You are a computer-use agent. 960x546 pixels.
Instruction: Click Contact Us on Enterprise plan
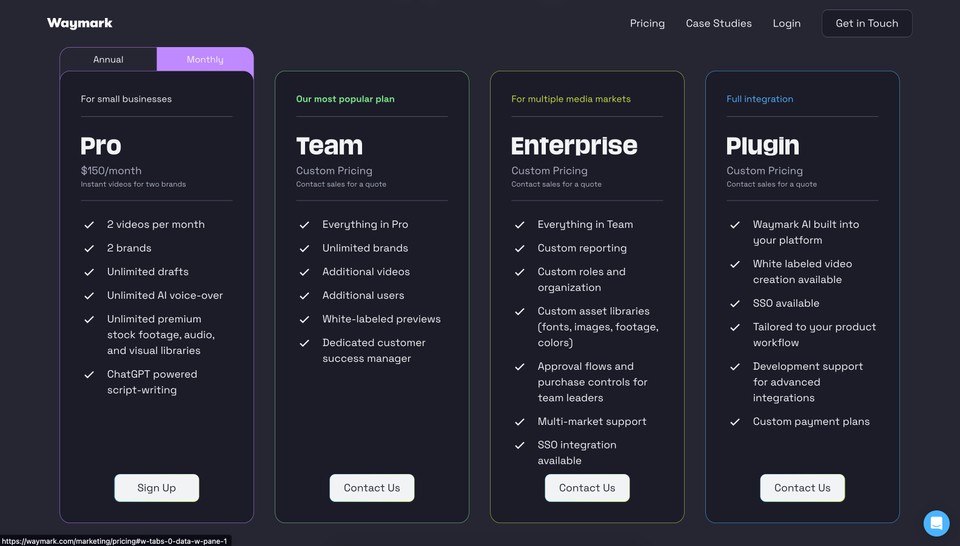point(587,488)
